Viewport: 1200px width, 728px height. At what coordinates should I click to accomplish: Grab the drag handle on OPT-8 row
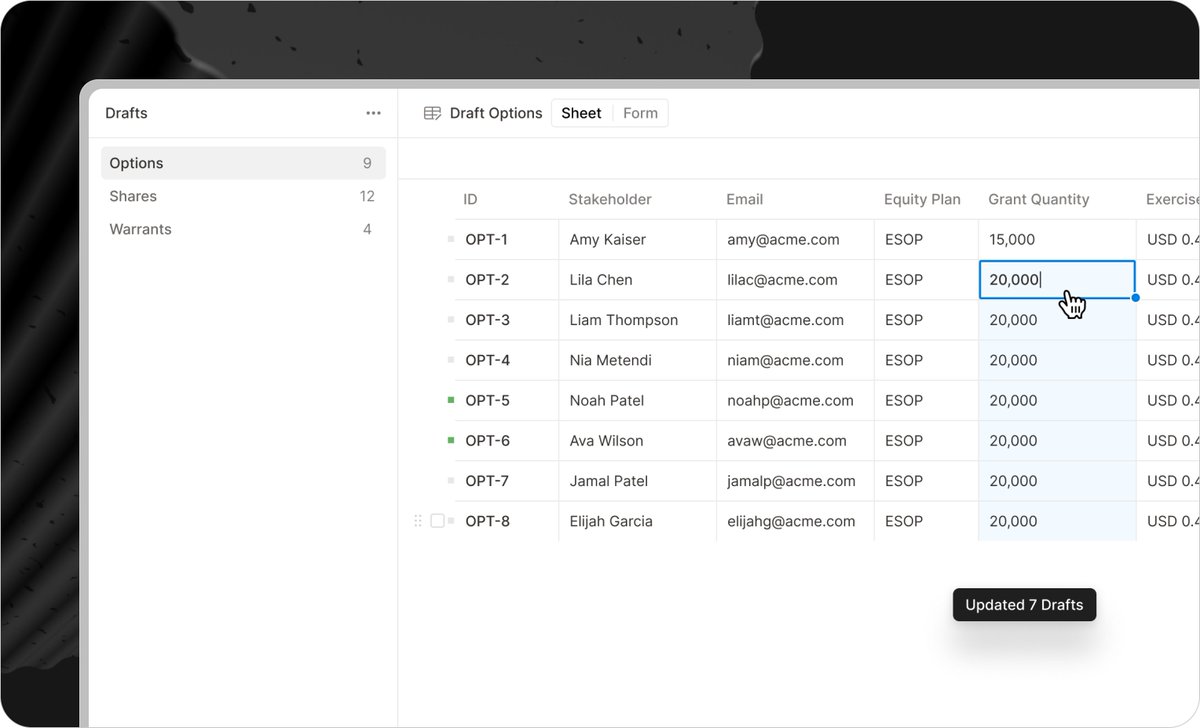click(418, 521)
